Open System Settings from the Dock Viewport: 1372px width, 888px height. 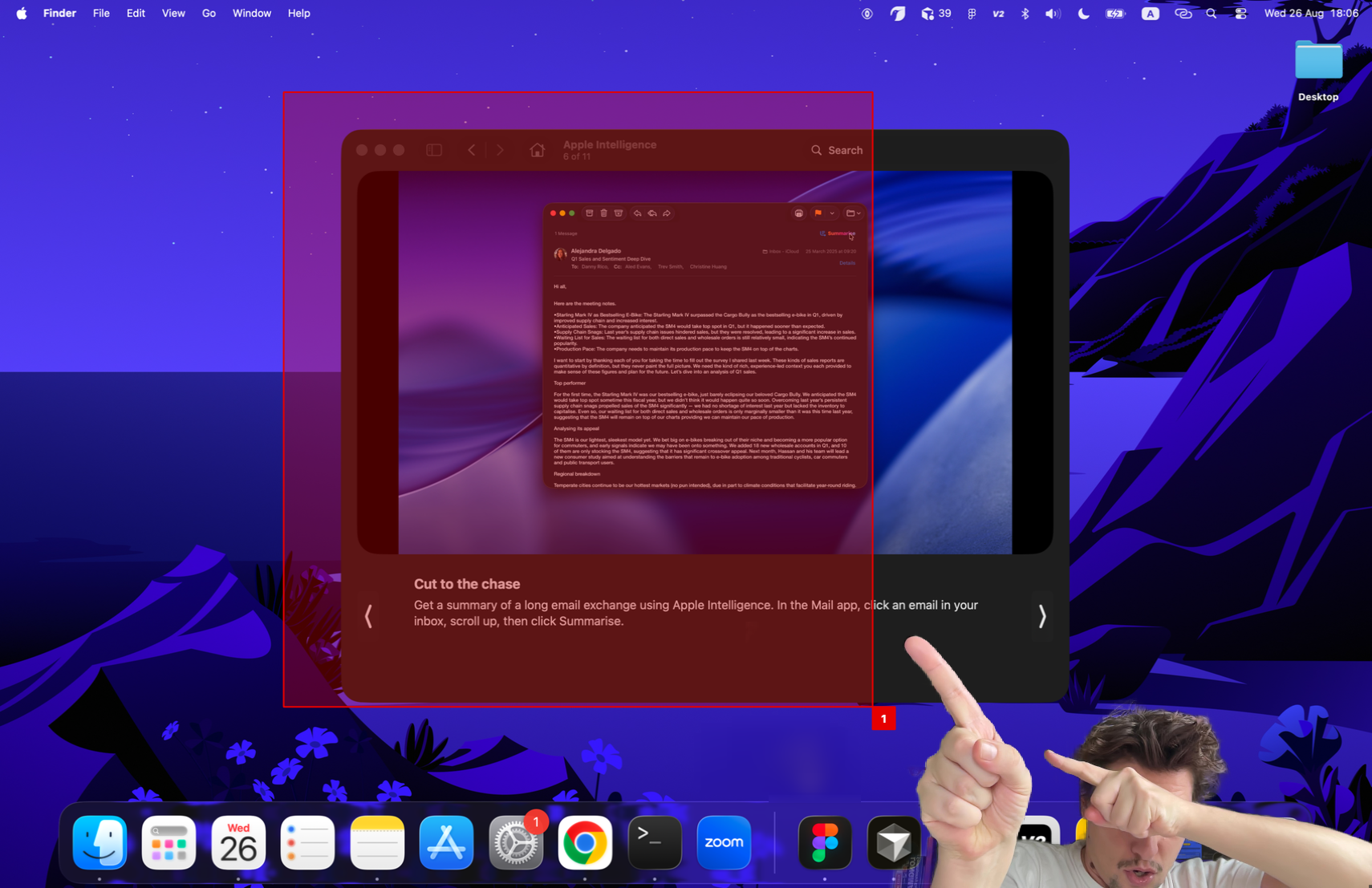pyautogui.click(x=516, y=842)
